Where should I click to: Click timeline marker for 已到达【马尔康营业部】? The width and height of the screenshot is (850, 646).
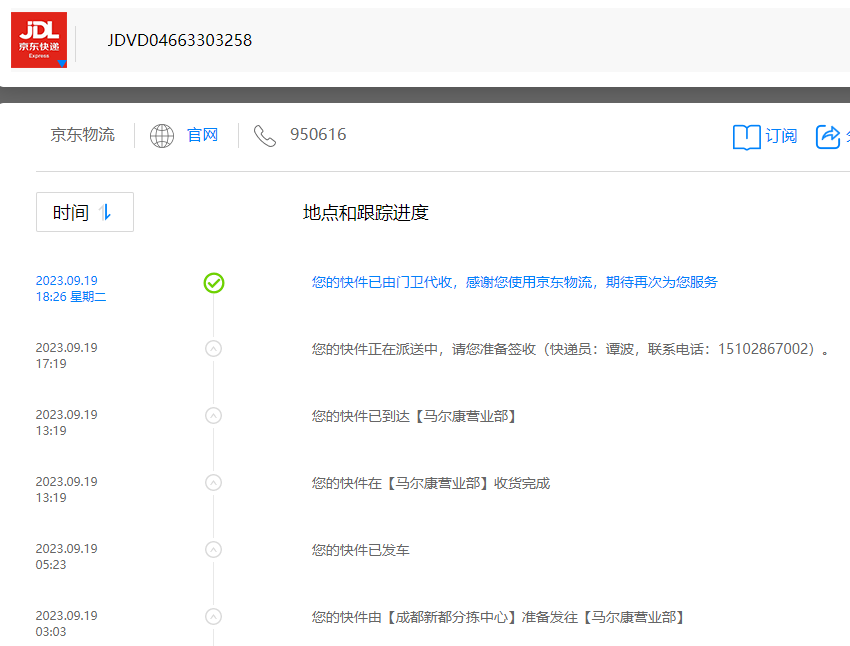point(214,416)
